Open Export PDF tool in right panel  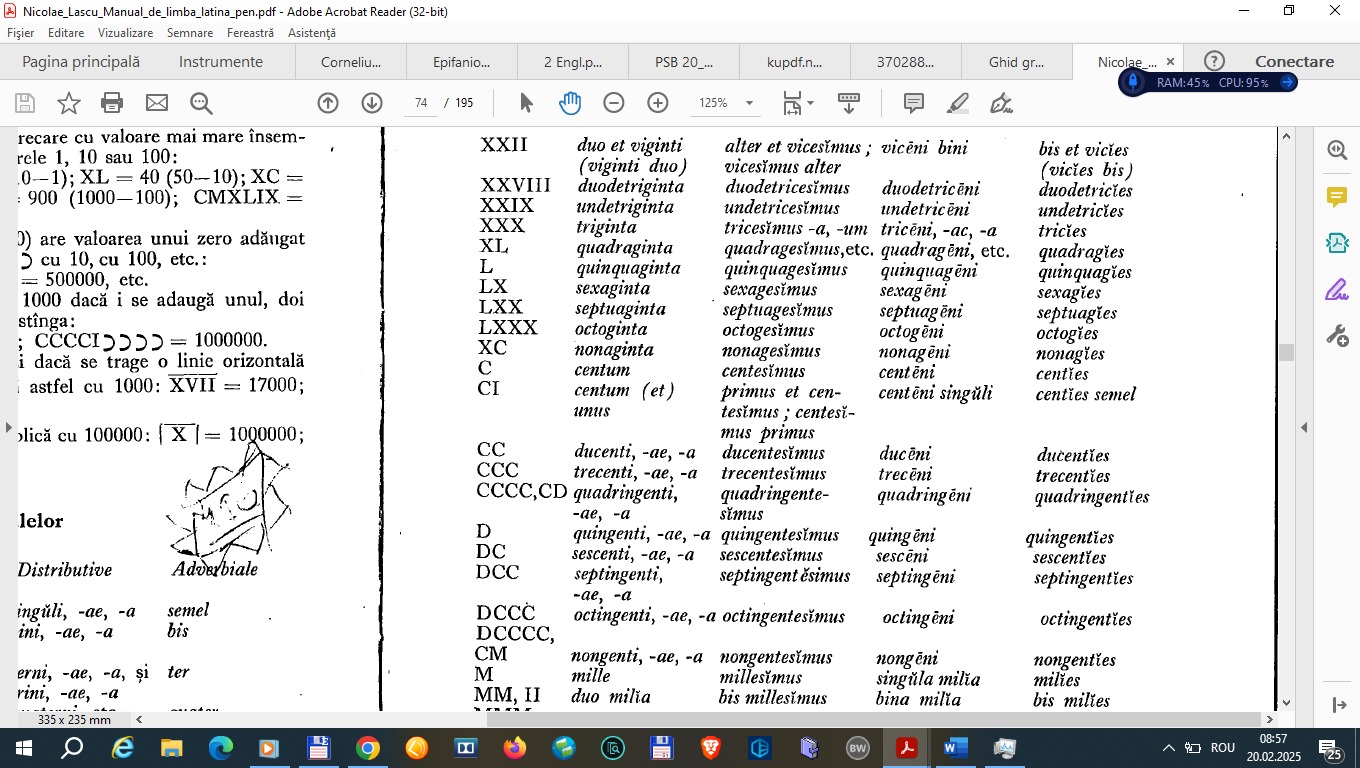(x=1337, y=243)
